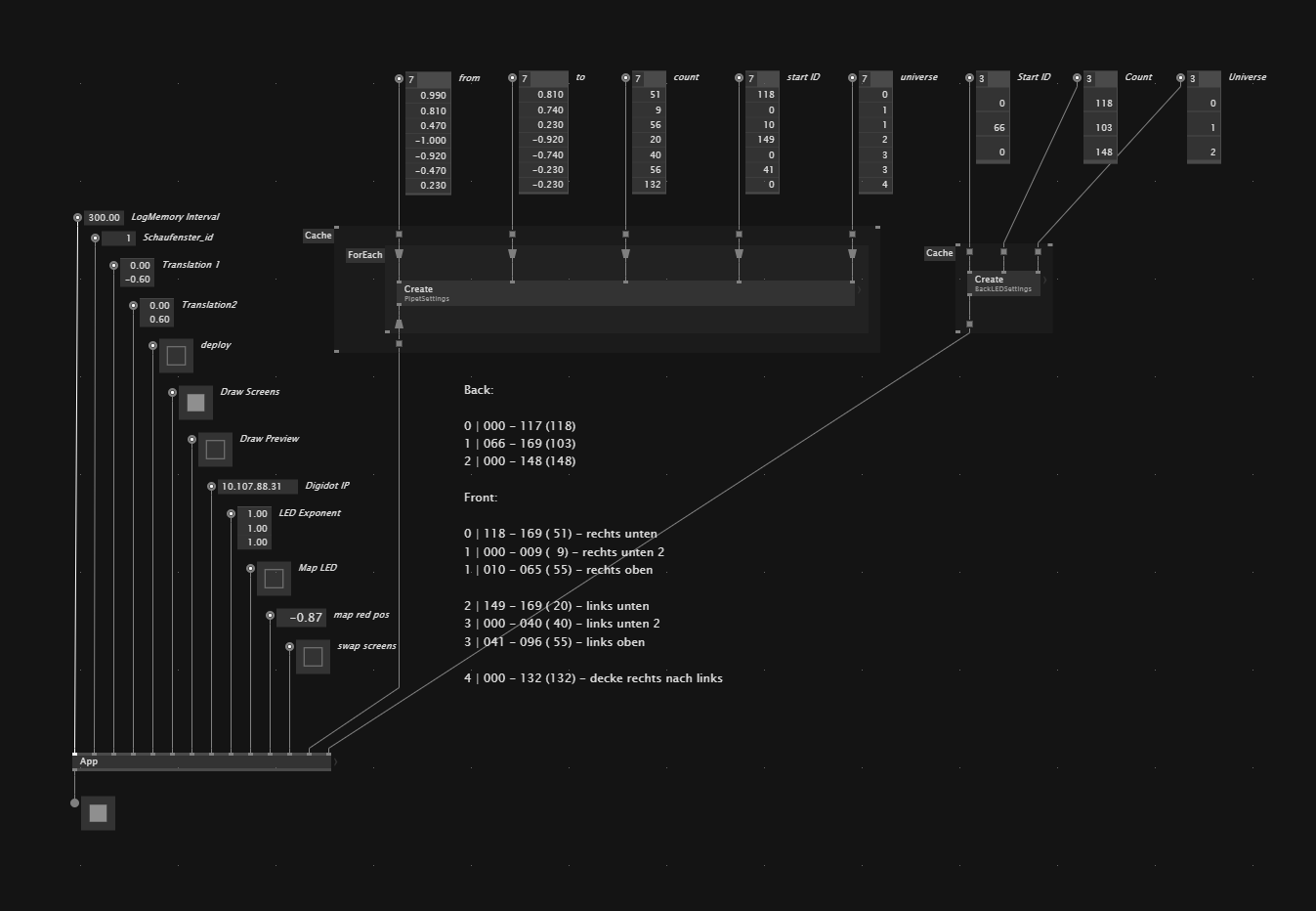
Task: Click the pin circle of the 'Start ID' IOBox
Action: pyautogui.click(x=969, y=78)
